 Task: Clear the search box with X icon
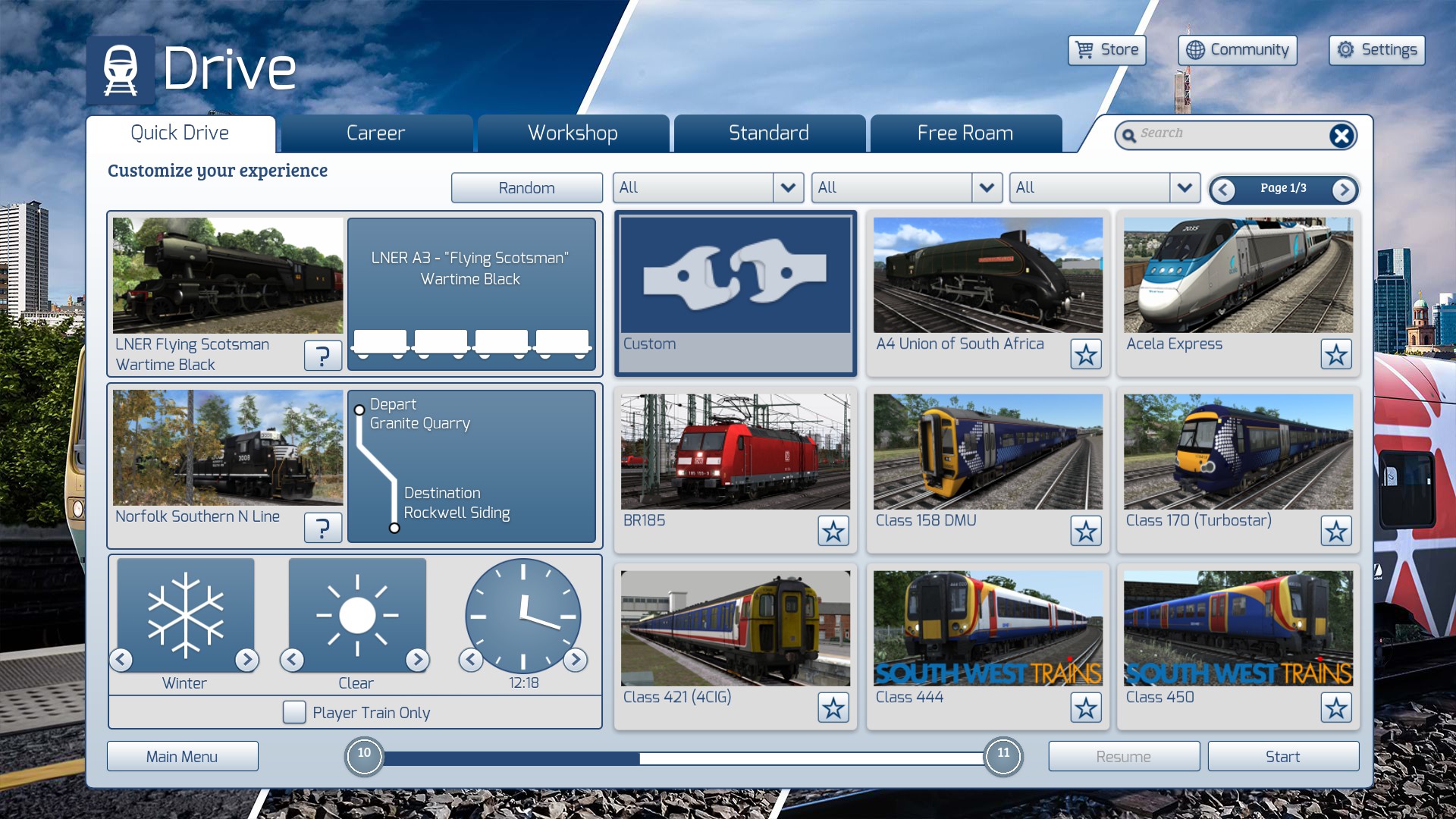(x=1341, y=136)
